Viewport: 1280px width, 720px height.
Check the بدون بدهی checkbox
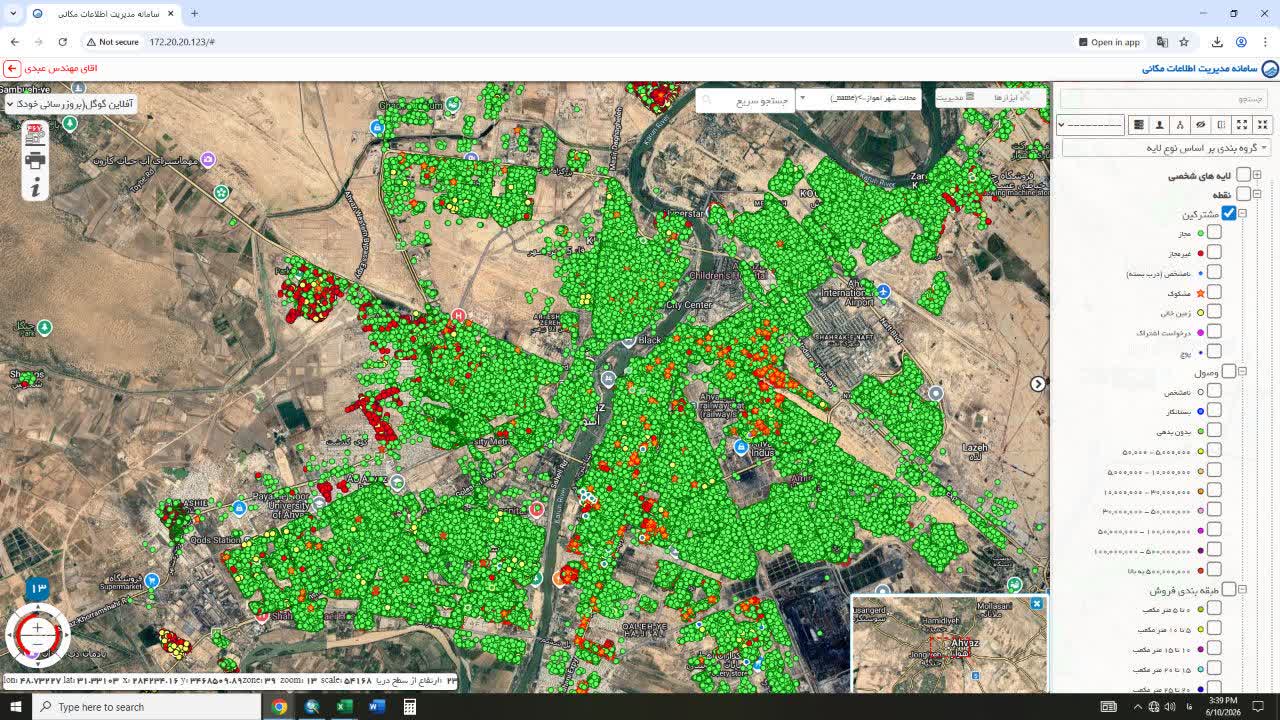1214,430
